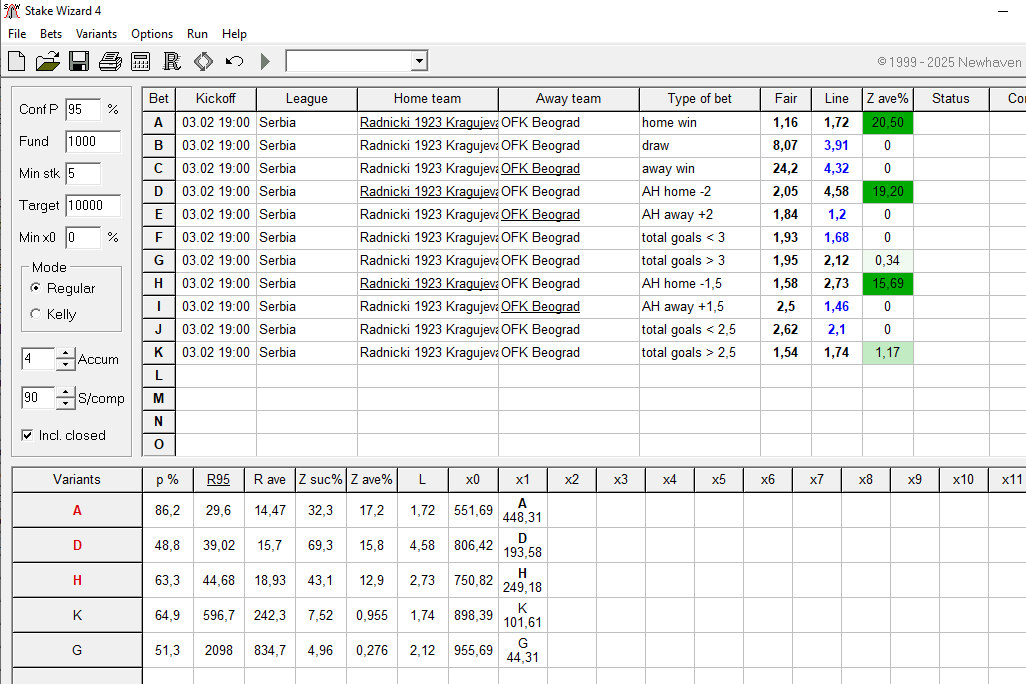Click the Conf P input field
1026x684 pixels.
point(83,109)
